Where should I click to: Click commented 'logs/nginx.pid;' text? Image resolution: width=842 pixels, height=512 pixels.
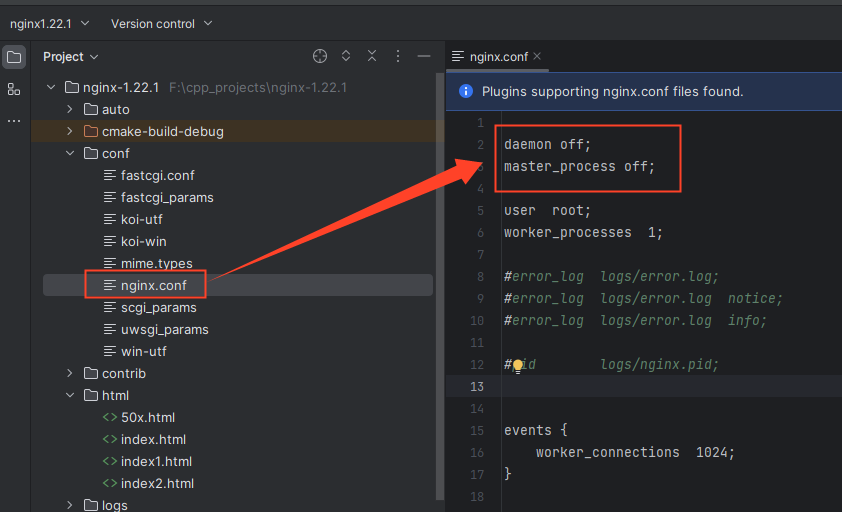[x=659, y=364]
